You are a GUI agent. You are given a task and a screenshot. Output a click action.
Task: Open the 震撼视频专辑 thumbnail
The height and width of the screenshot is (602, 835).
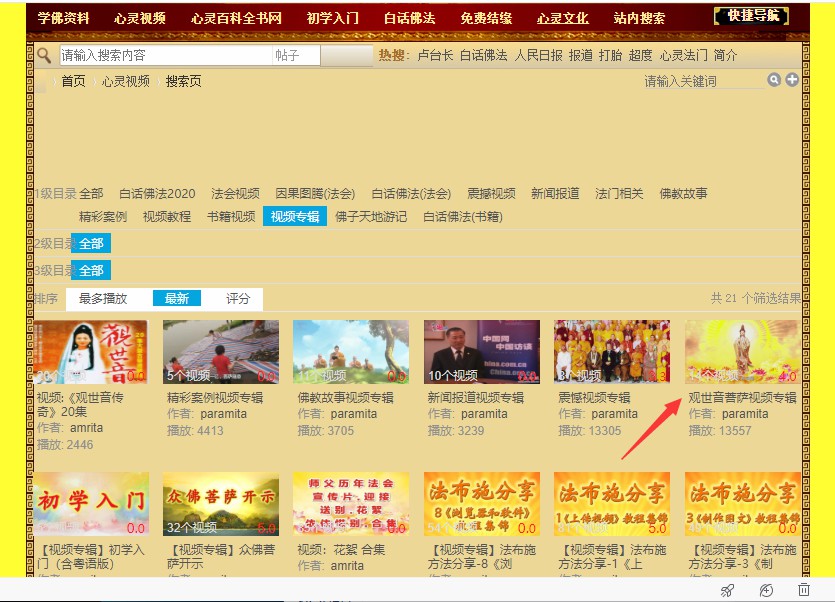(x=612, y=352)
